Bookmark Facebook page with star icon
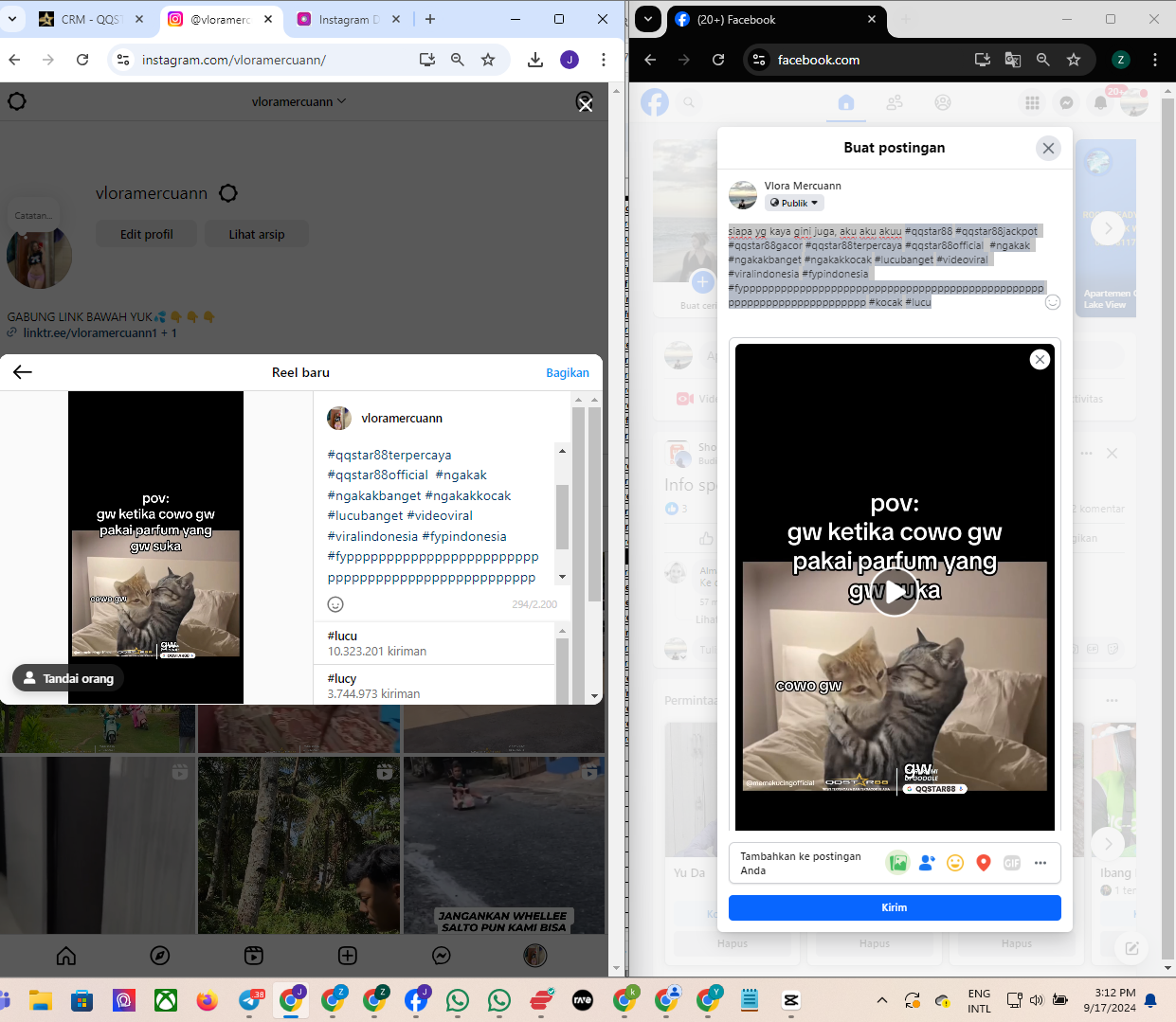This screenshot has height=1022, width=1176. [x=1074, y=60]
